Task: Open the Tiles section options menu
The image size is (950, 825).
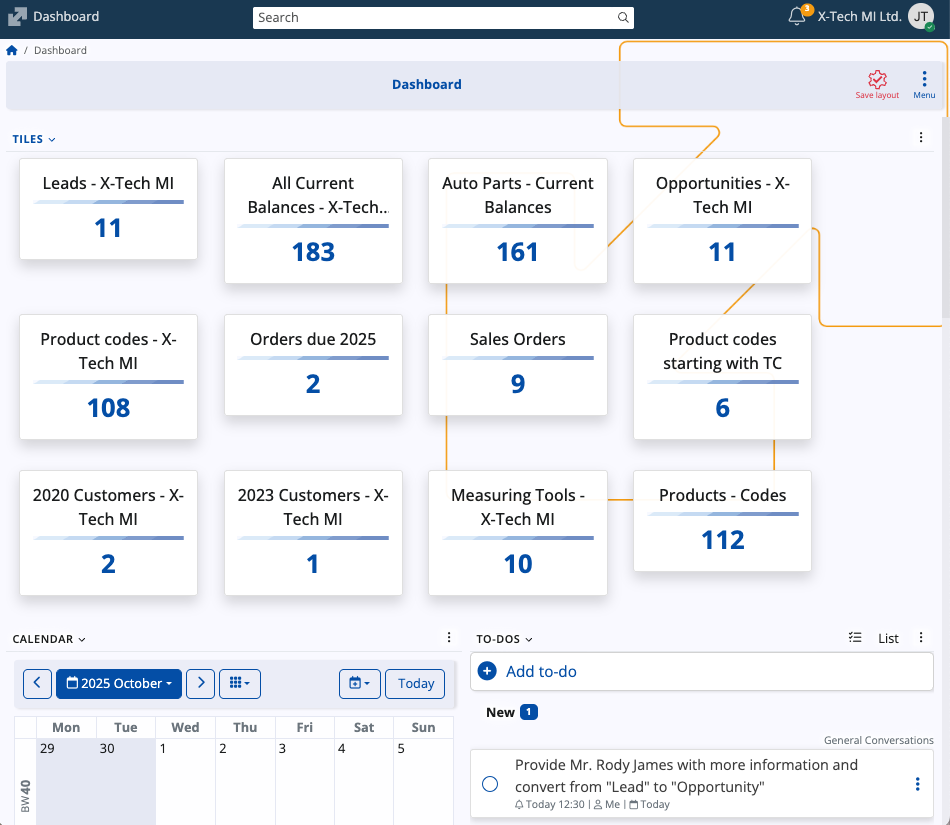Action: click(x=921, y=138)
